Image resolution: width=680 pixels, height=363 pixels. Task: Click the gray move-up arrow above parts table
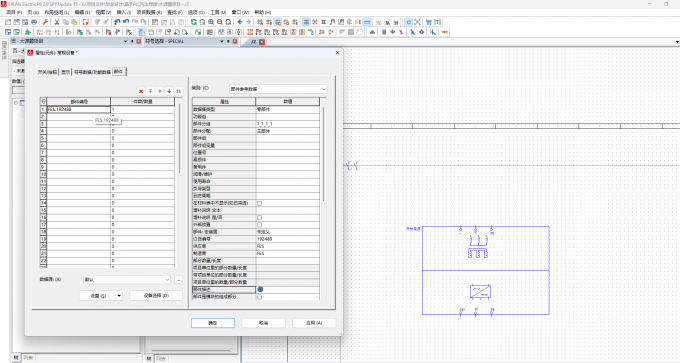click(x=160, y=91)
